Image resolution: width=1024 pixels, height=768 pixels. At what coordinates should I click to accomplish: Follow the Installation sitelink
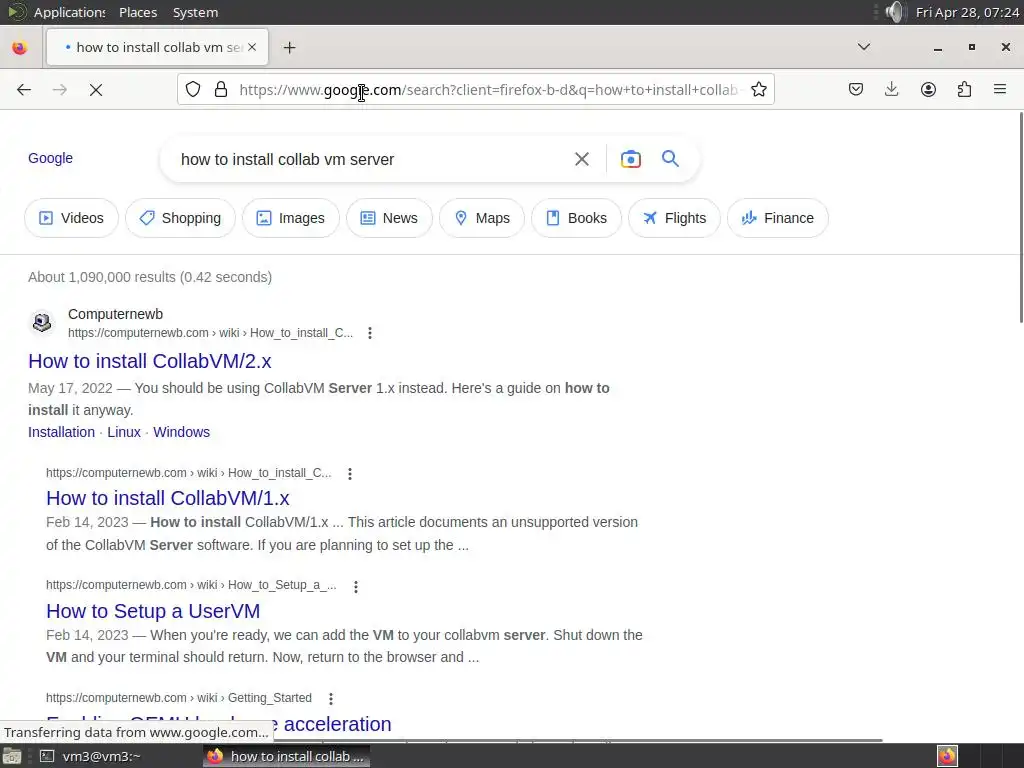click(61, 432)
